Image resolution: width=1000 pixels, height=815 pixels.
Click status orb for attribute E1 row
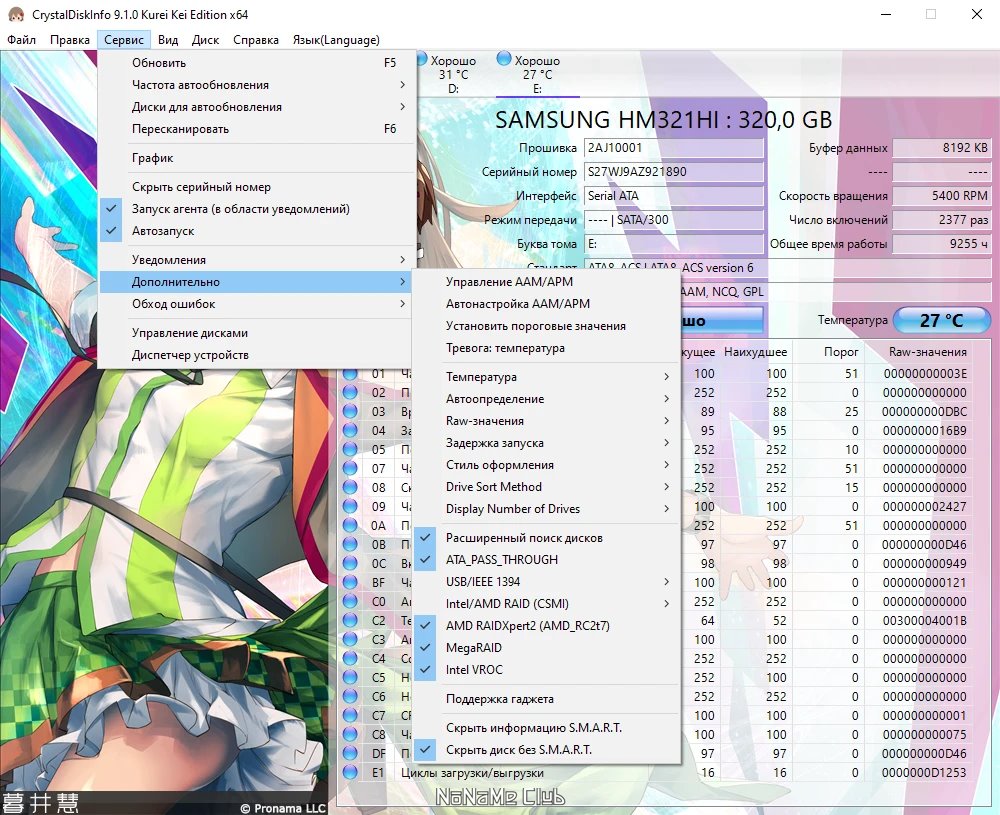pos(350,772)
